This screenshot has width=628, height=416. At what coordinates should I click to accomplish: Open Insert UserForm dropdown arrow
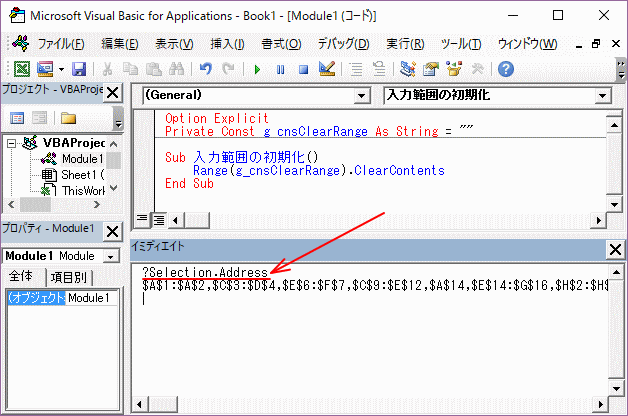[x=61, y=69]
